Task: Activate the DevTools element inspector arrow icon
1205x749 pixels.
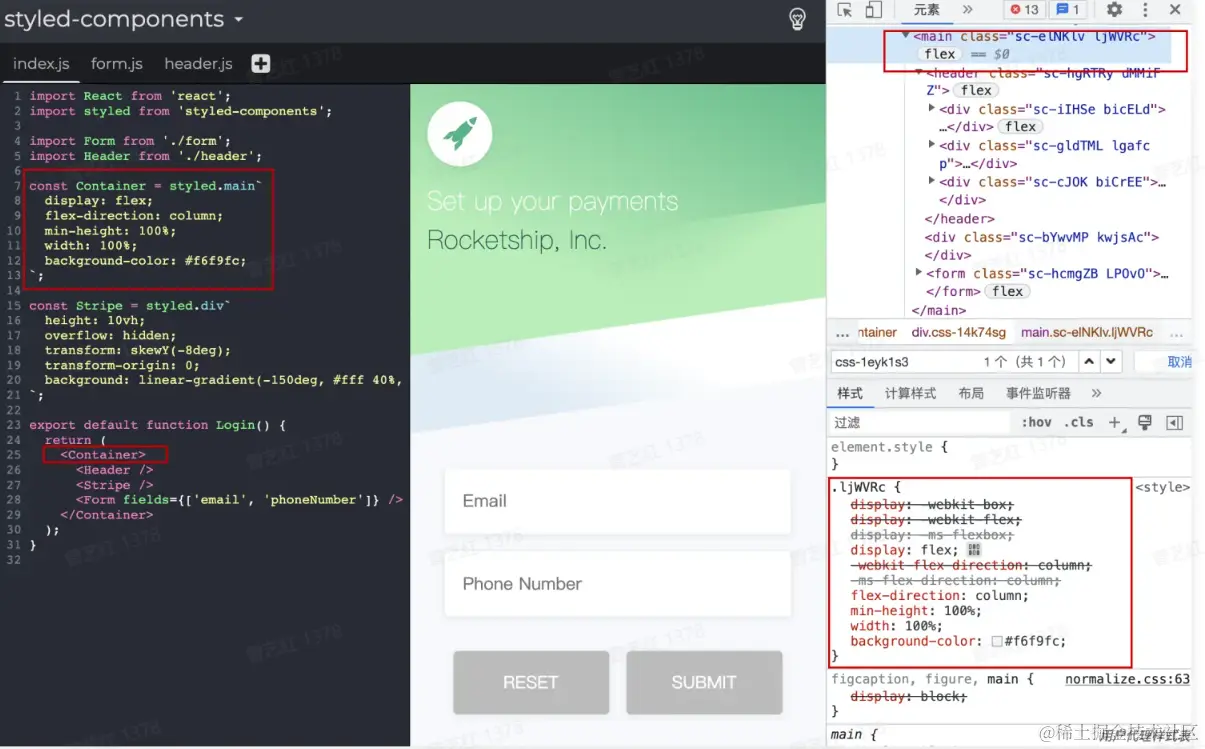Action: 845,10
